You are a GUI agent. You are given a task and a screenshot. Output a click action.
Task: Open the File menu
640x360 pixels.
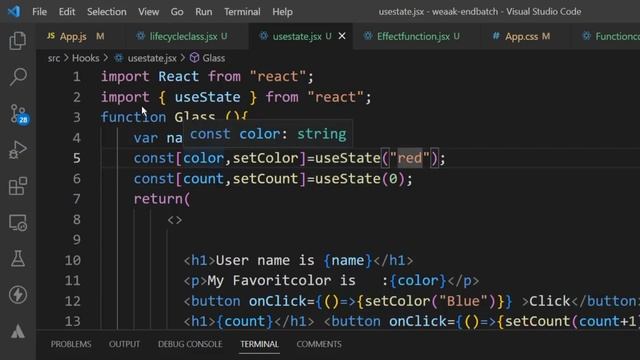(x=40, y=11)
